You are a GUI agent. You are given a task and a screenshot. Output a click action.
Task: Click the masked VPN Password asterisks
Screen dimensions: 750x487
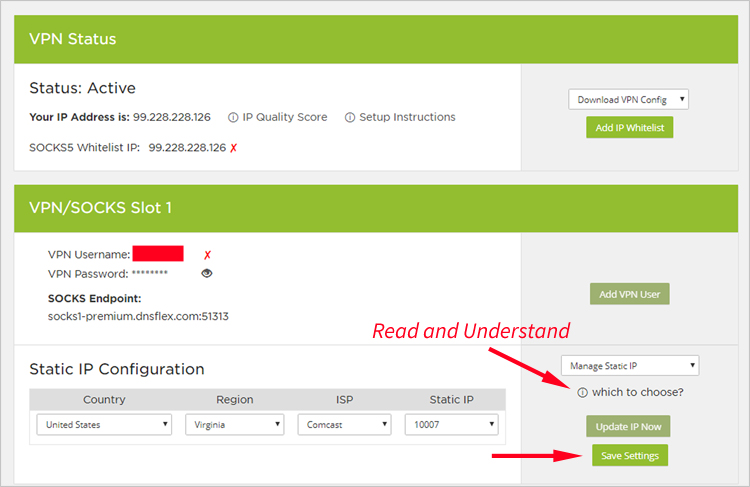[x=150, y=273]
